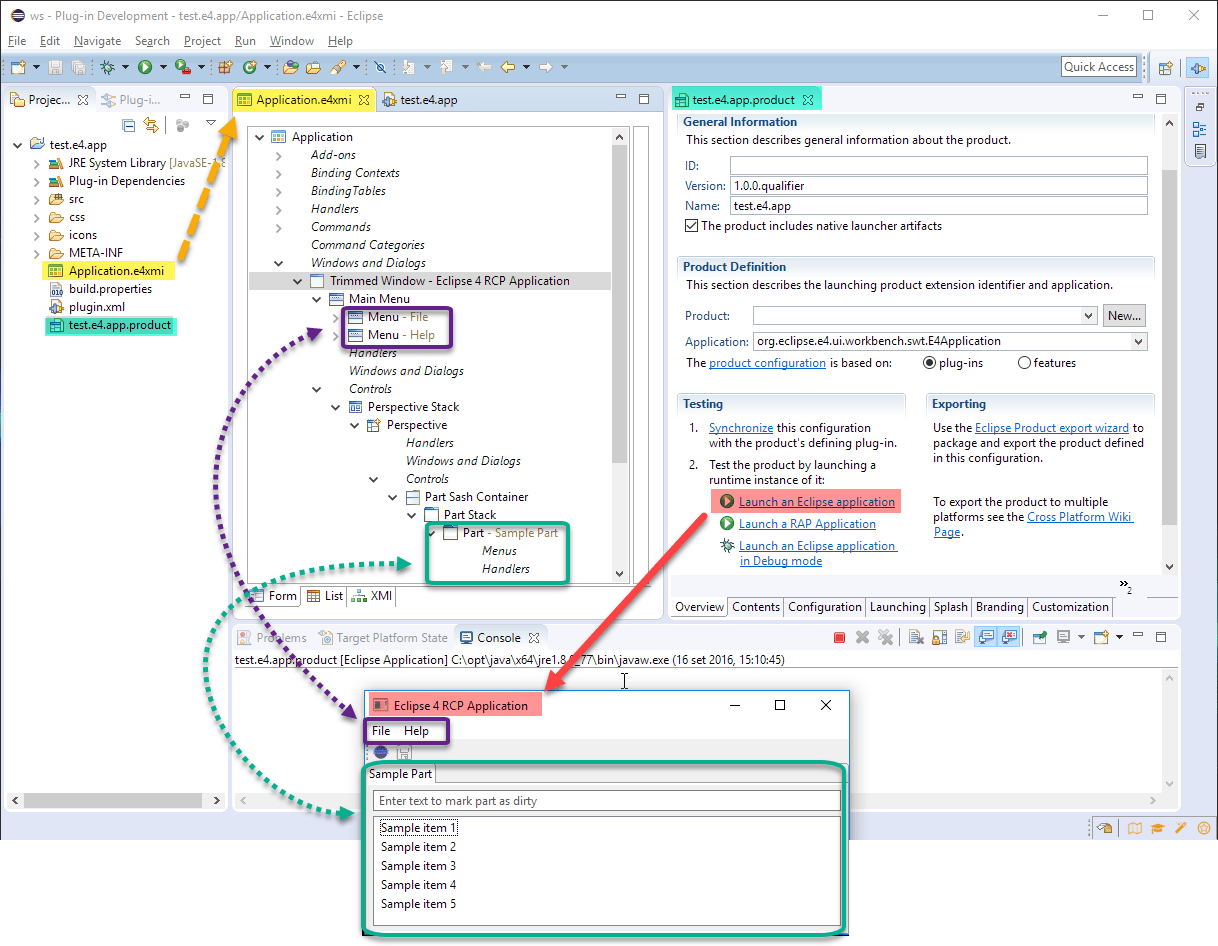1218x946 pixels.
Task: Click the Eclipse globe icon in RCP app toolbar
Action: (x=381, y=751)
